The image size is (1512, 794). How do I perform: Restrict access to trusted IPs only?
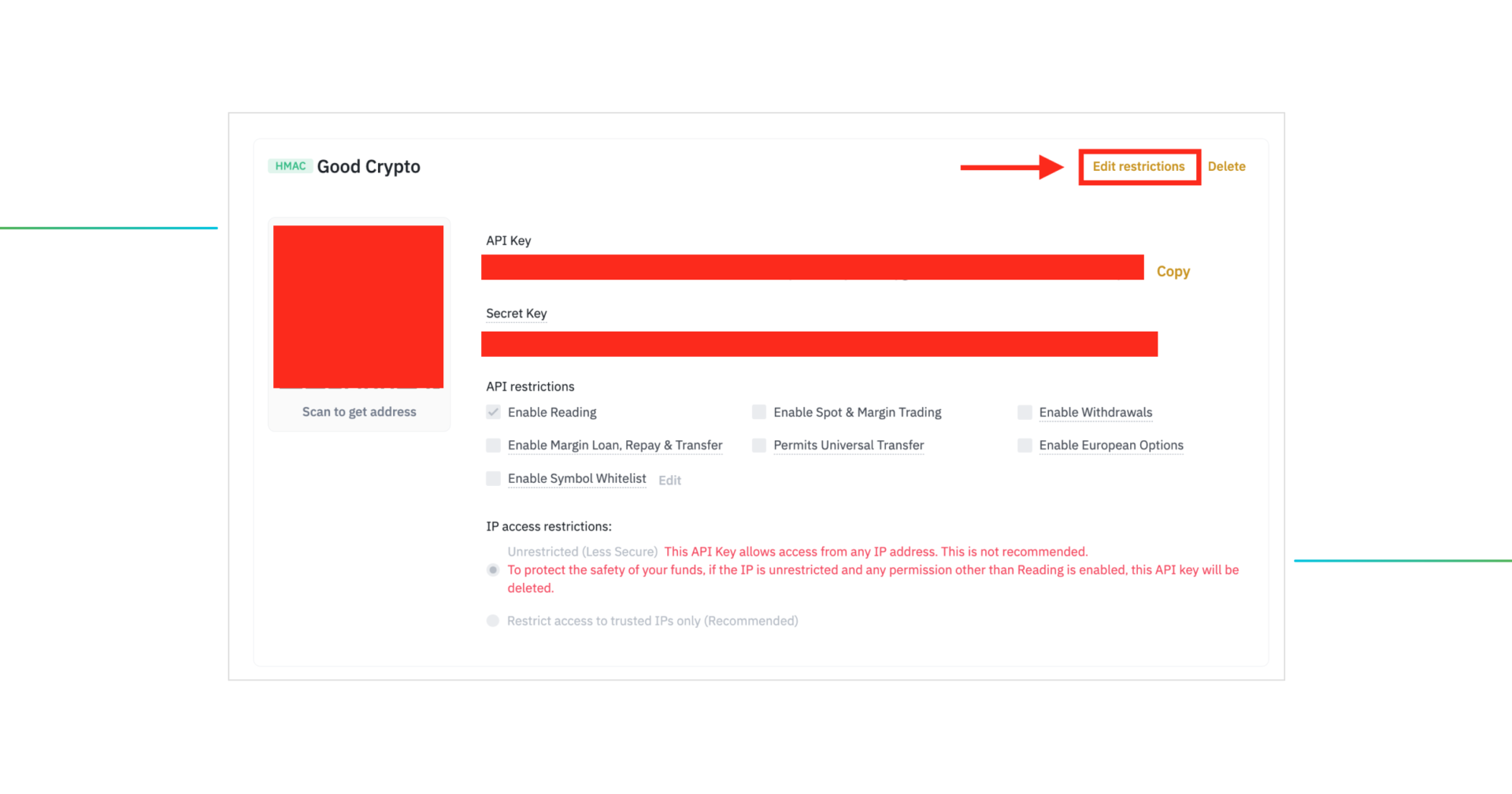tap(493, 621)
